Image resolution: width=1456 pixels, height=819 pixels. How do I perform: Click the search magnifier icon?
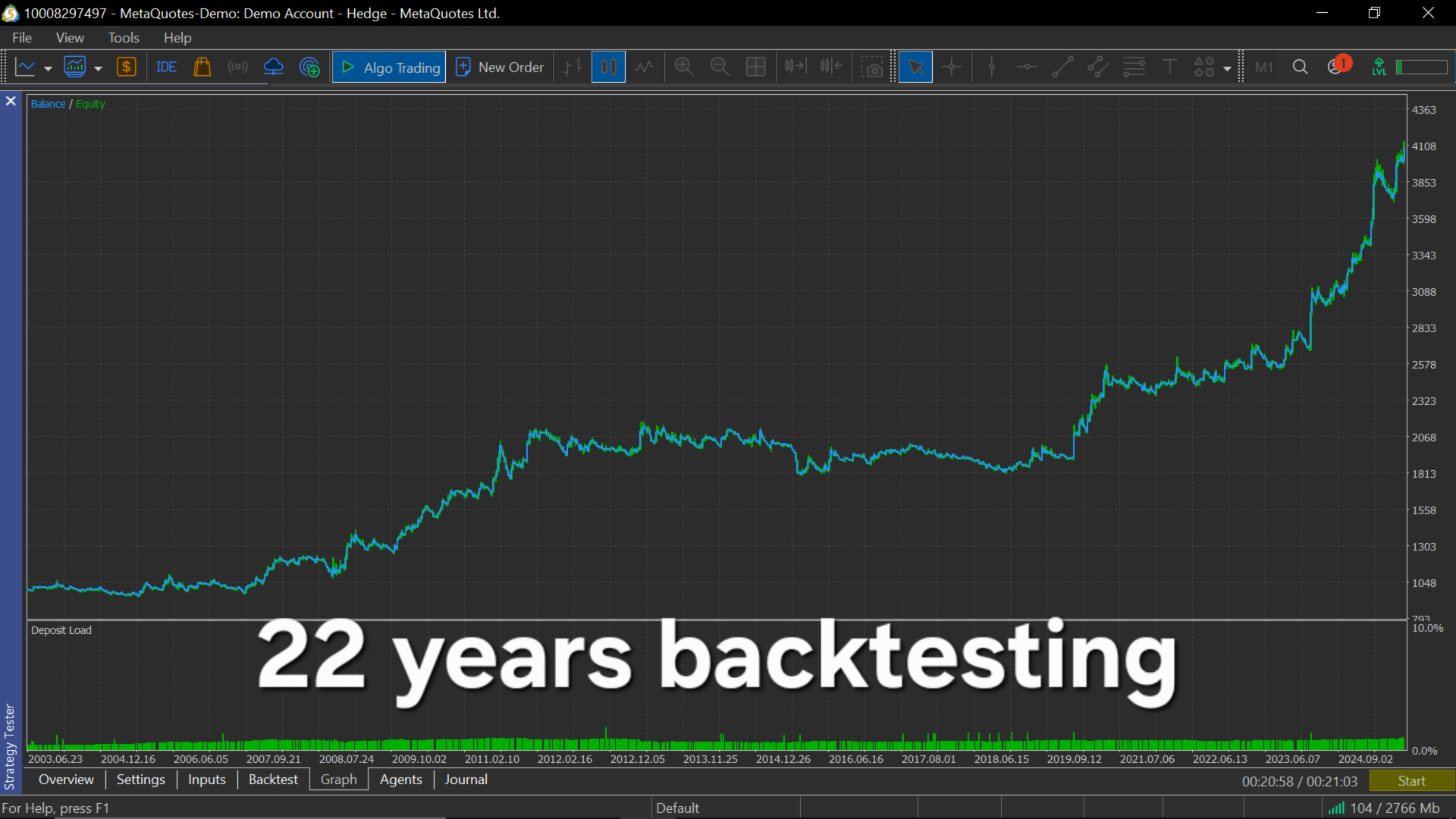pyautogui.click(x=1300, y=67)
